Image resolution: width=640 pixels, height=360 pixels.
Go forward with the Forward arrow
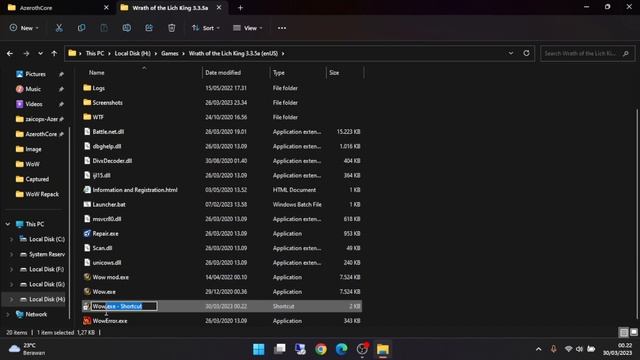(x=26, y=53)
